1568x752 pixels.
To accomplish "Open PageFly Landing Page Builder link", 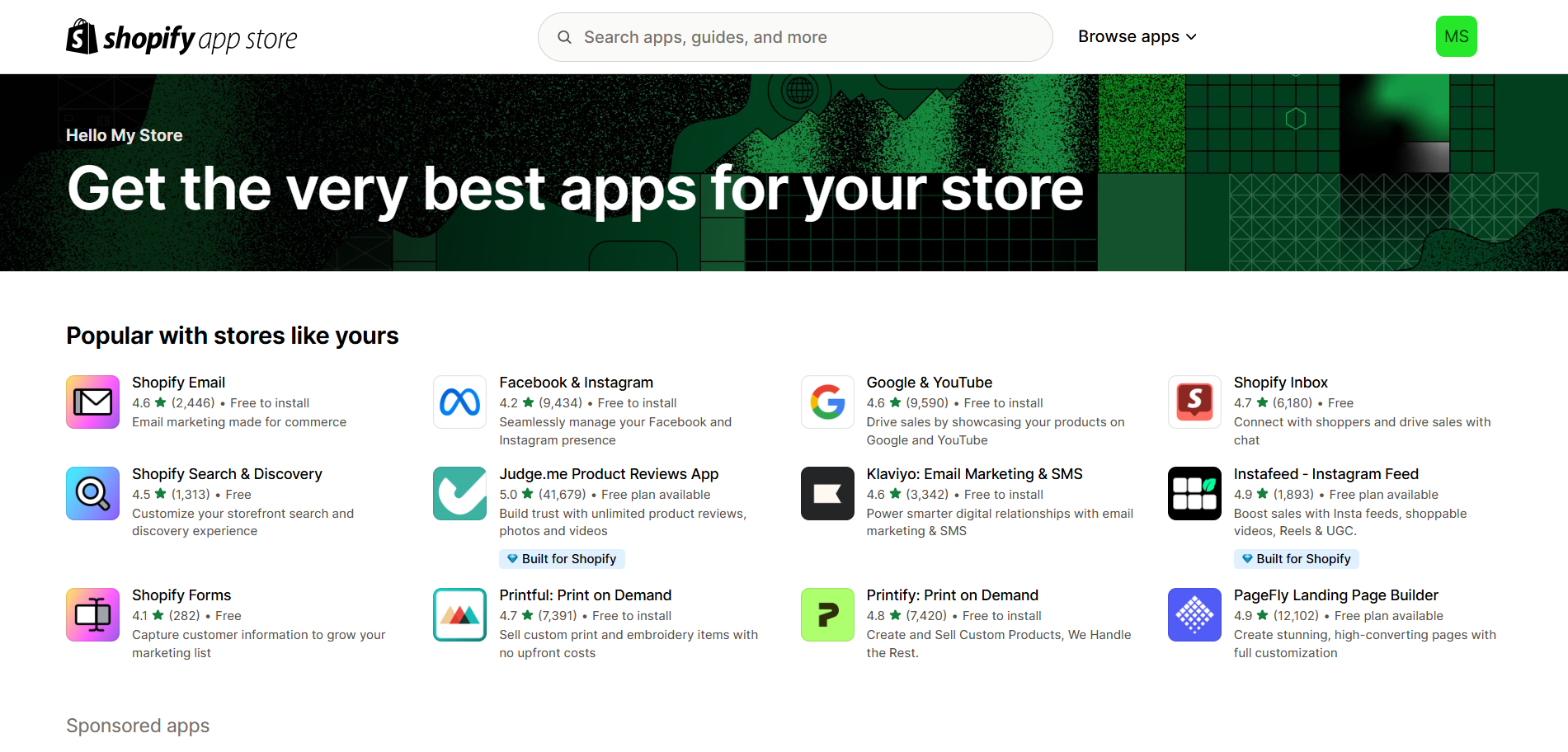I will (1335, 595).
